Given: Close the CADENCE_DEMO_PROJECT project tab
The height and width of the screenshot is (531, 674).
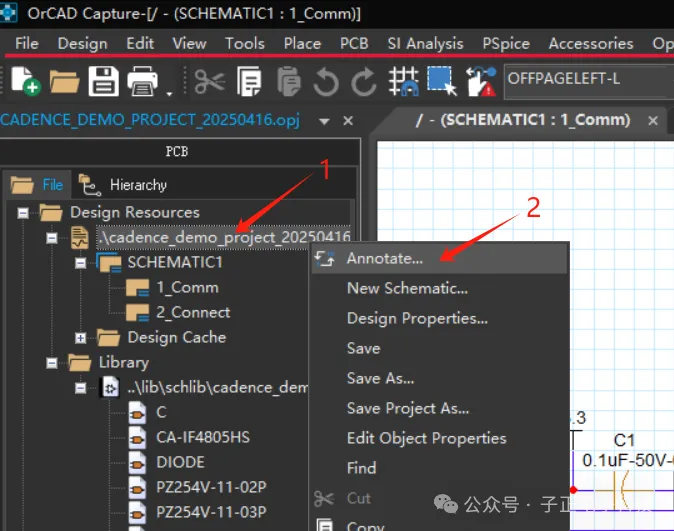Looking at the screenshot, I should (348, 121).
